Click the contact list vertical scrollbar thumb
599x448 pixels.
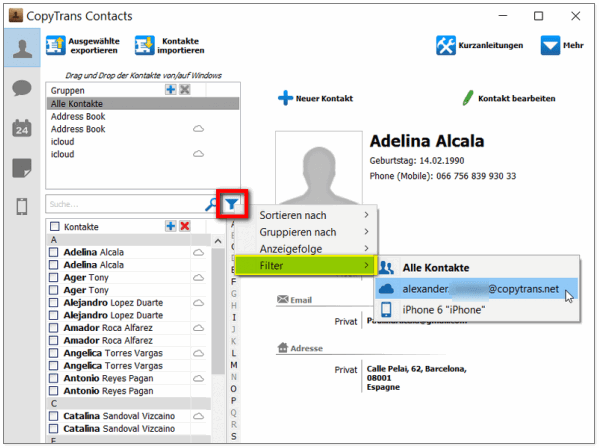coord(218,311)
